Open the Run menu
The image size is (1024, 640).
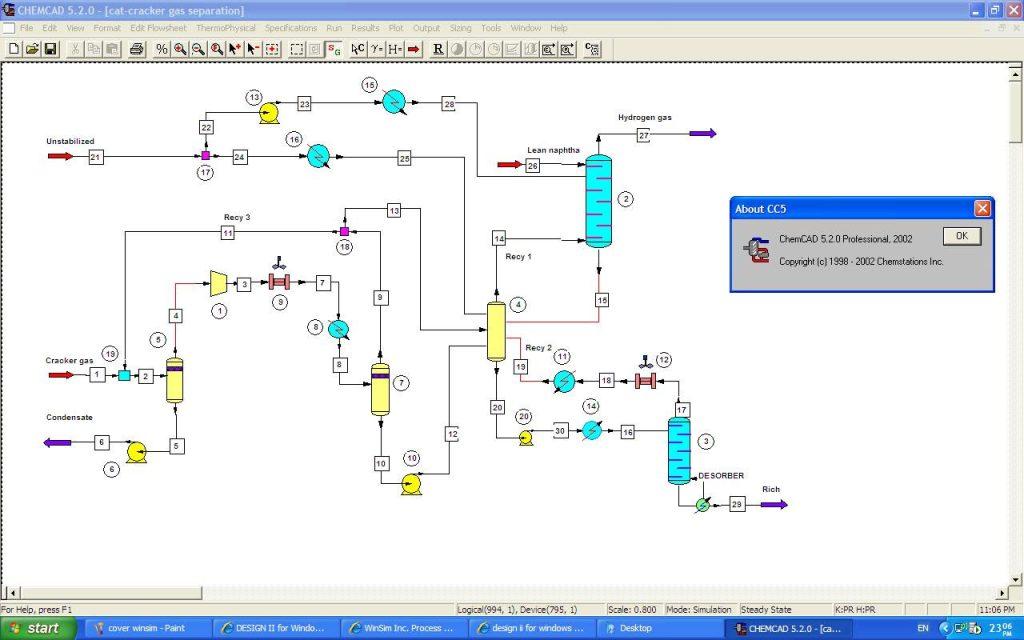coord(334,28)
